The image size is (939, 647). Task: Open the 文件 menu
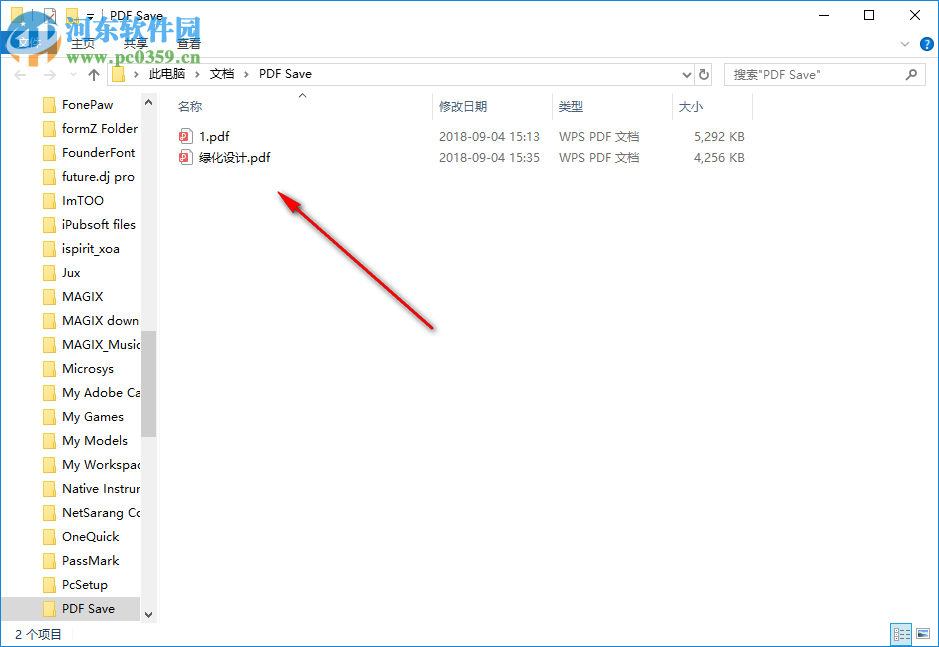click(28, 43)
